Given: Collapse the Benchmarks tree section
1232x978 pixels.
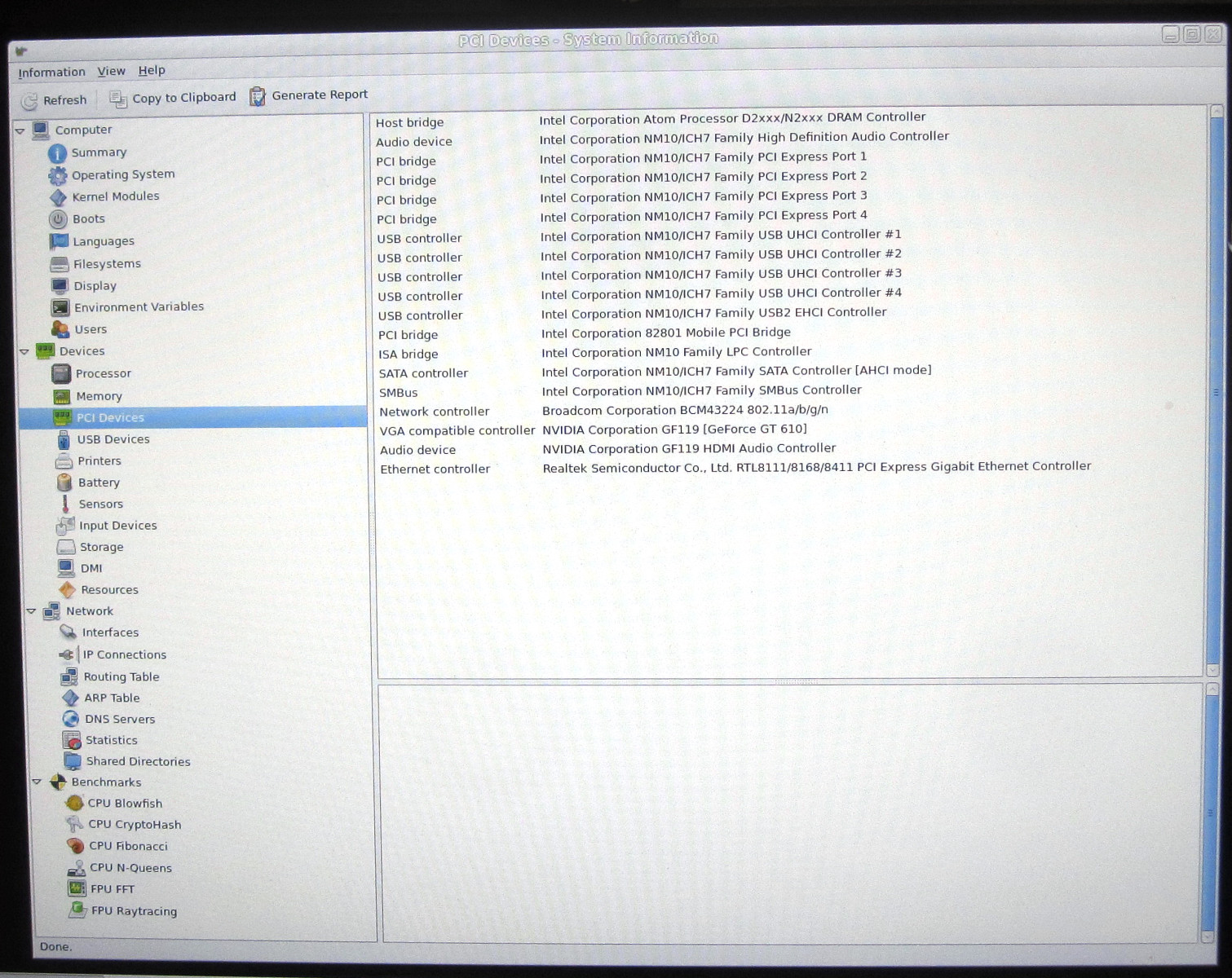Looking at the screenshot, I should coord(37,782).
